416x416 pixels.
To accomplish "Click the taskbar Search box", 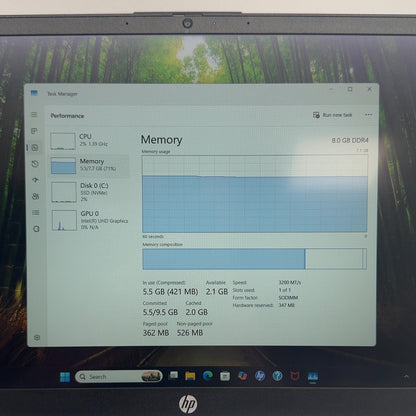I will click(119, 377).
